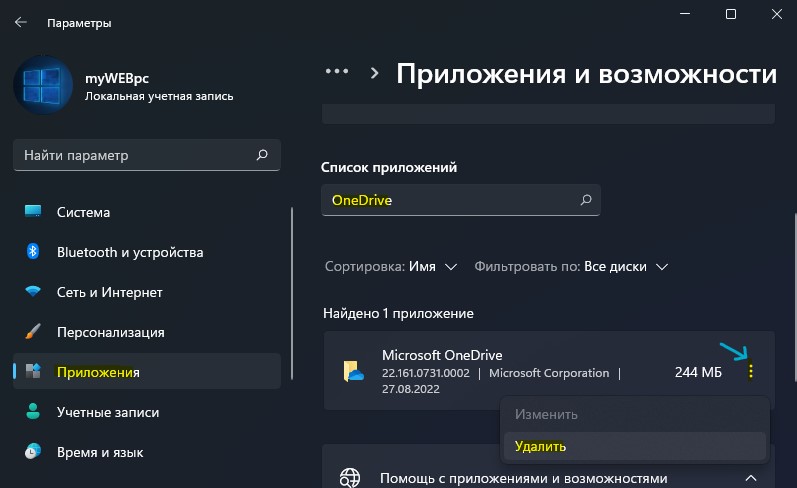Image resolution: width=797 pixels, height=488 pixels.
Task: Click the magnifier icon in Найти параметр
Action: 262,155
